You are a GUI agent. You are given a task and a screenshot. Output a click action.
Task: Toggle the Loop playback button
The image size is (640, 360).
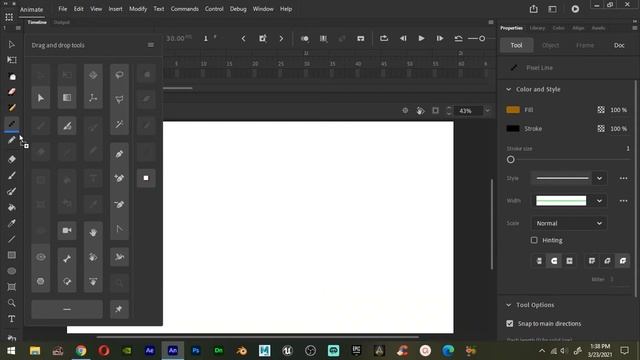pyautogui.click(x=384, y=38)
